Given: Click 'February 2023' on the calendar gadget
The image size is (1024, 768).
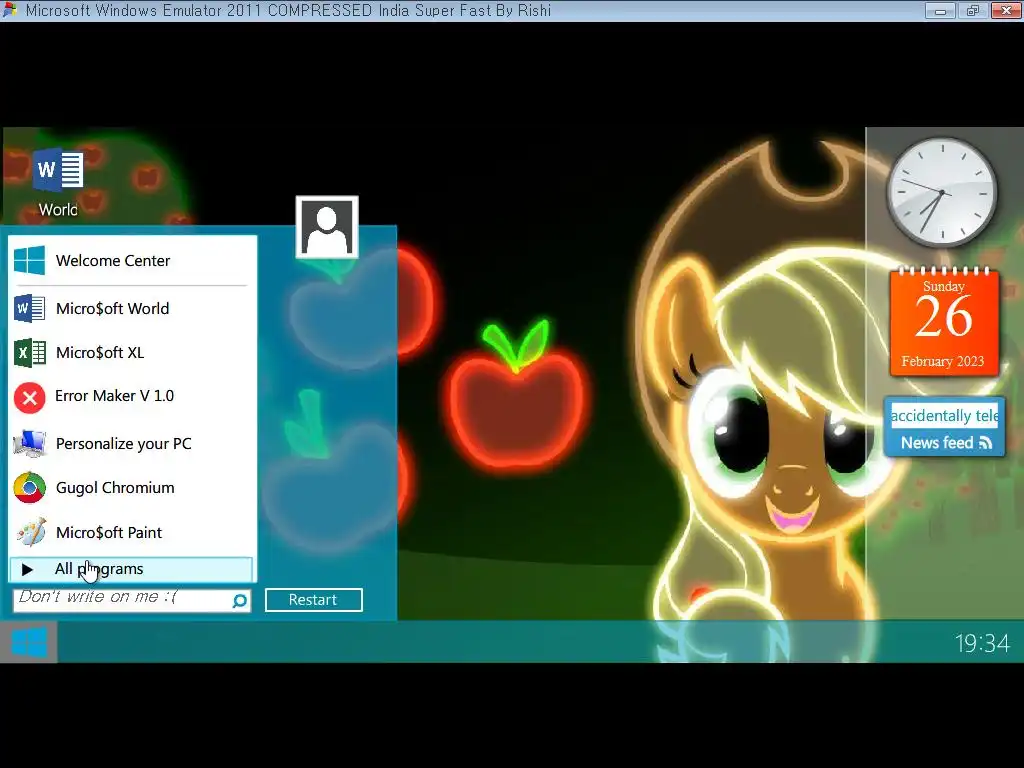Looking at the screenshot, I should click(942, 361).
